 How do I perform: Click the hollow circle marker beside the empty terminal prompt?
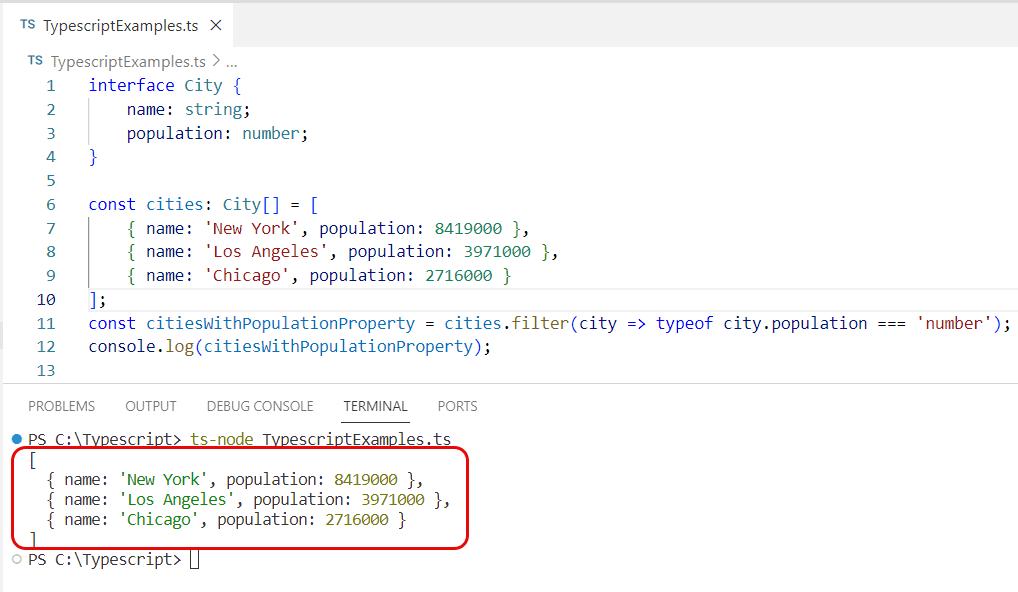[17, 559]
